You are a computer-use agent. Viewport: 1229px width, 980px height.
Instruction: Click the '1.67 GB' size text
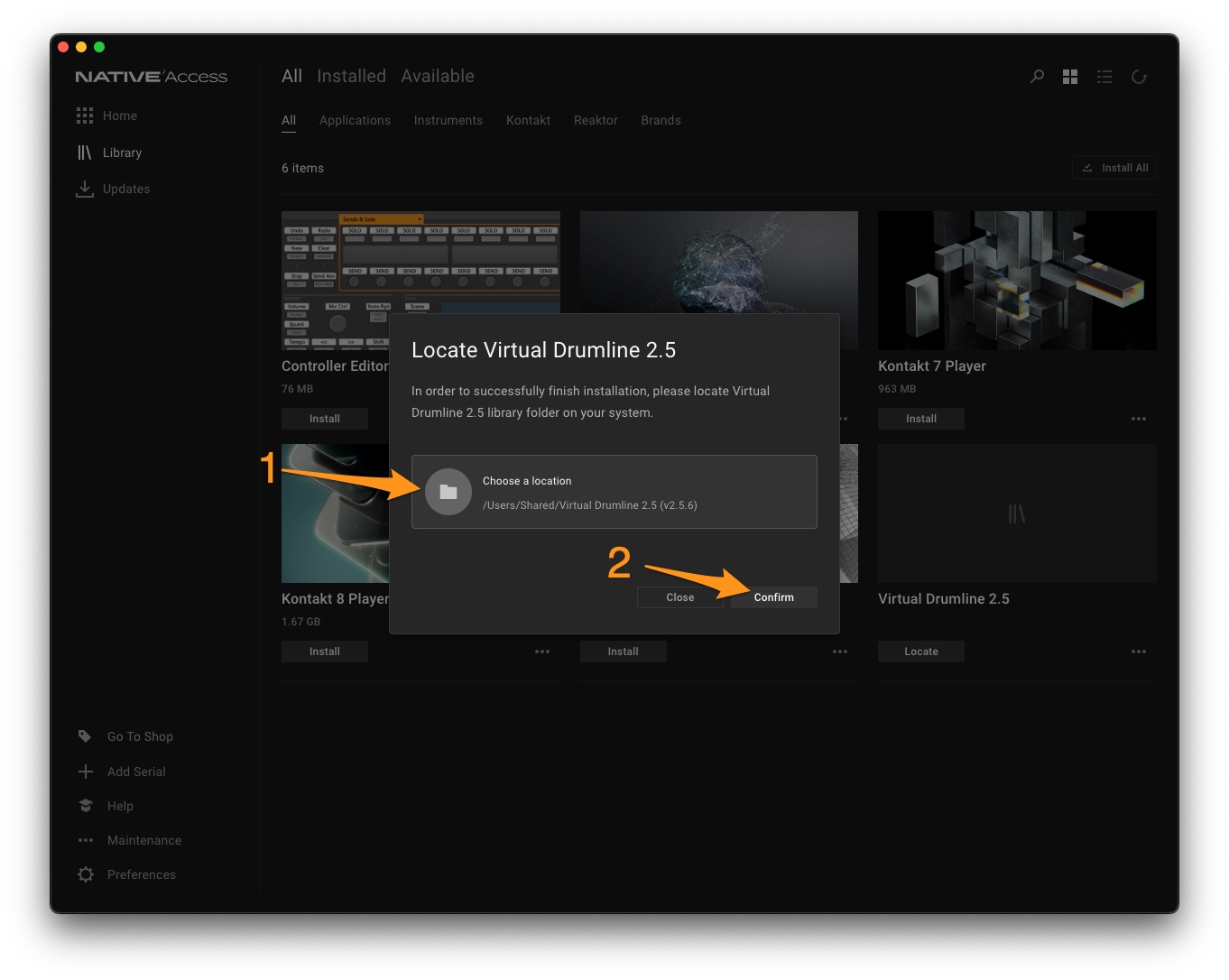[x=300, y=622]
